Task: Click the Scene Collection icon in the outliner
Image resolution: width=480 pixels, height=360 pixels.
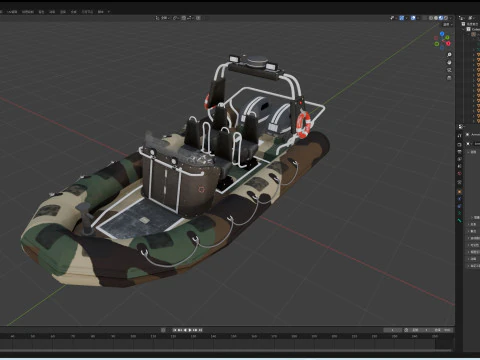Action: tap(463, 24)
